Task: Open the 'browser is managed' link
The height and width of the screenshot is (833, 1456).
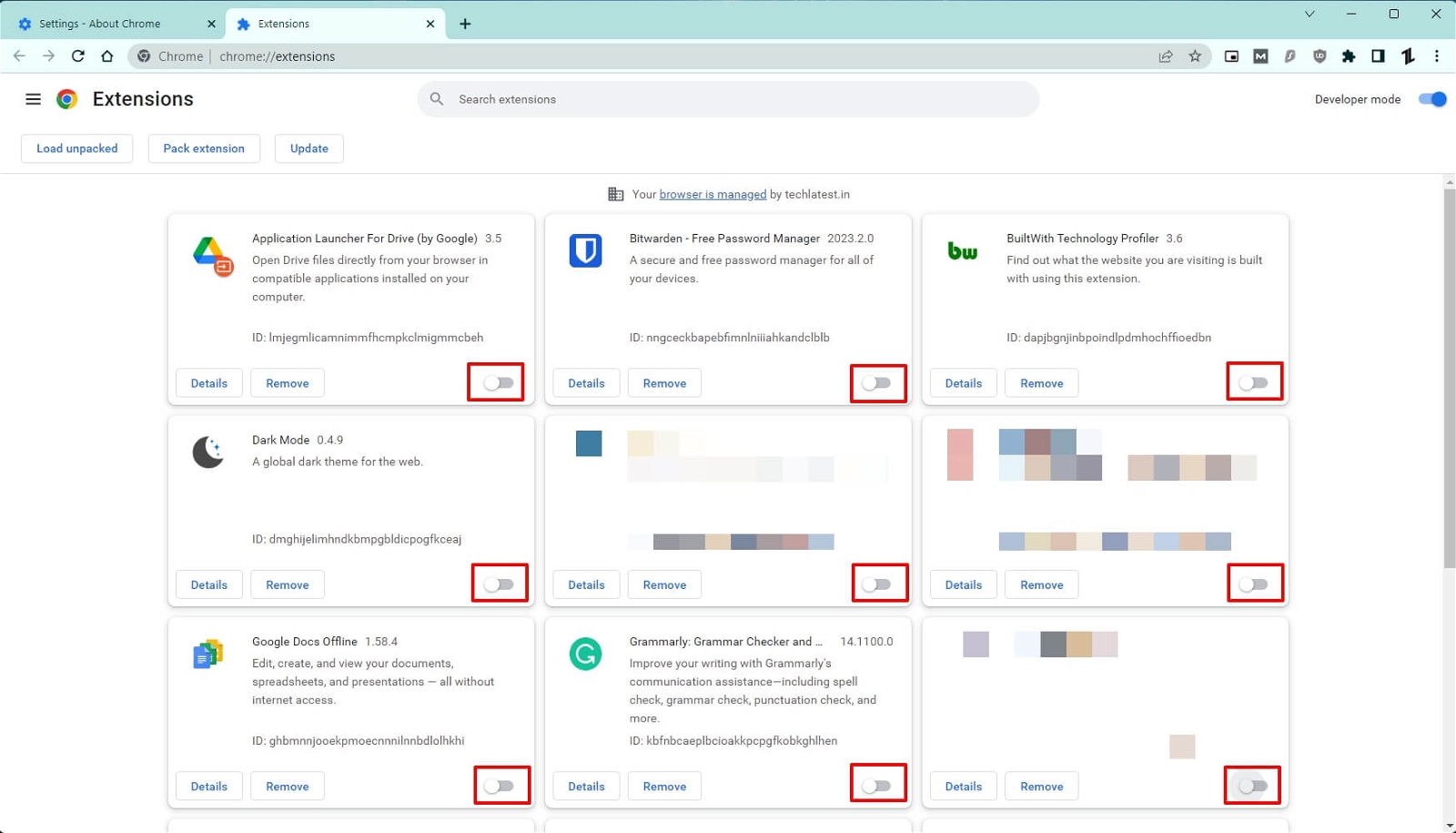Action: point(713,194)
